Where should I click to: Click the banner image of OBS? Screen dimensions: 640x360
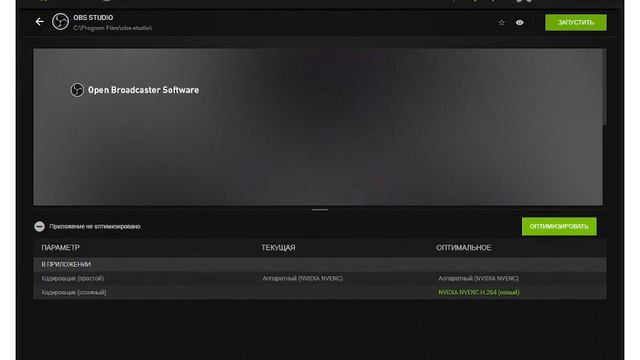(318, 127)
